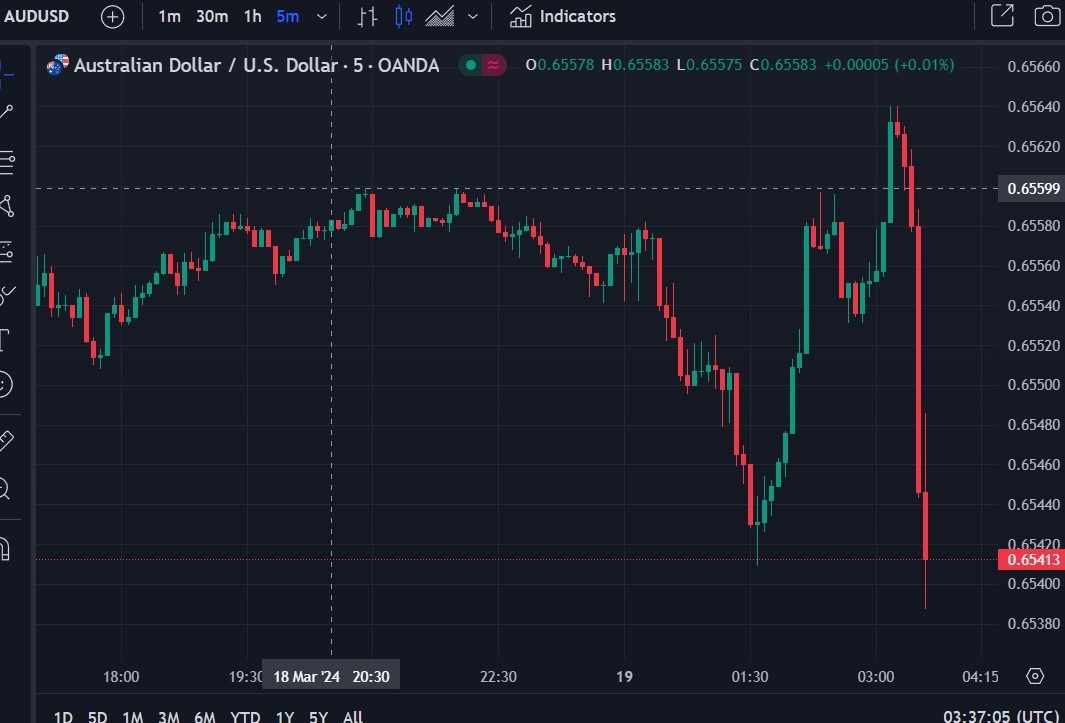The image size is (1065, 723).
Task: Click time axis label 22:30
Action: [498, 677]
